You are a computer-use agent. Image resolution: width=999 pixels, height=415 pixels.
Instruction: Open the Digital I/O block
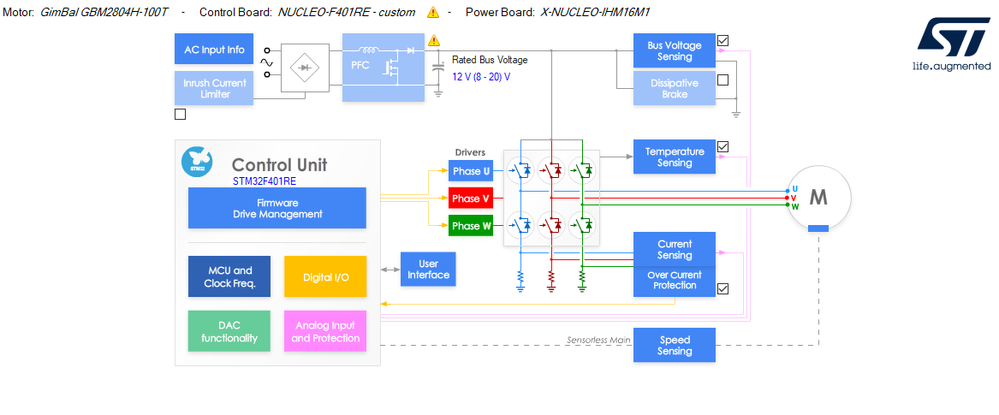(325, 277)
